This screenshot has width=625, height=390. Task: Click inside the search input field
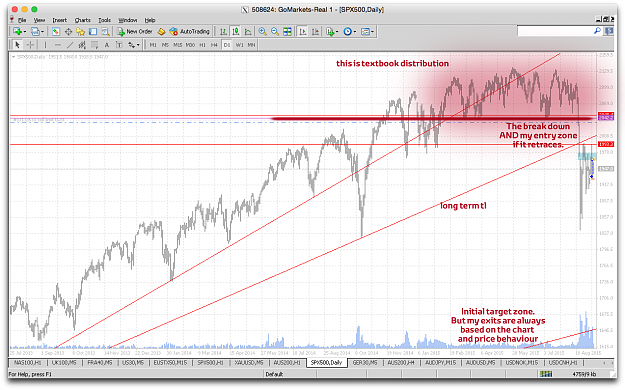pyautogui.click(x=555, y=31)
